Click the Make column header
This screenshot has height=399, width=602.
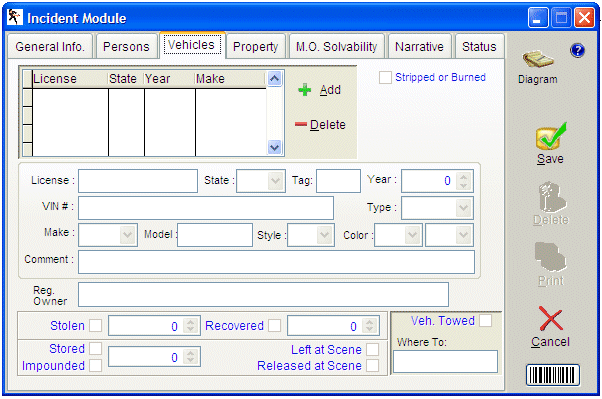(230, 79)
